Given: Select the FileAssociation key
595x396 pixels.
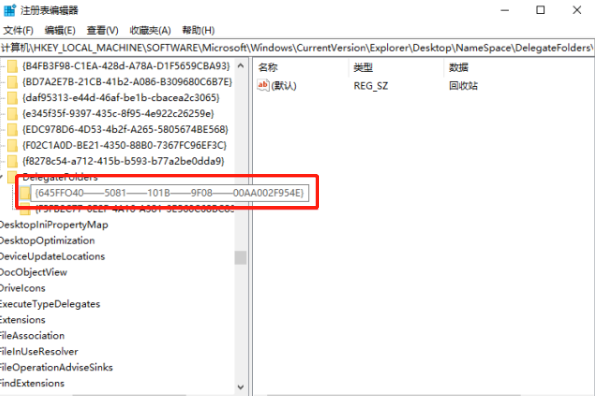Looking at the screenshot, I should tap(32, 336).
